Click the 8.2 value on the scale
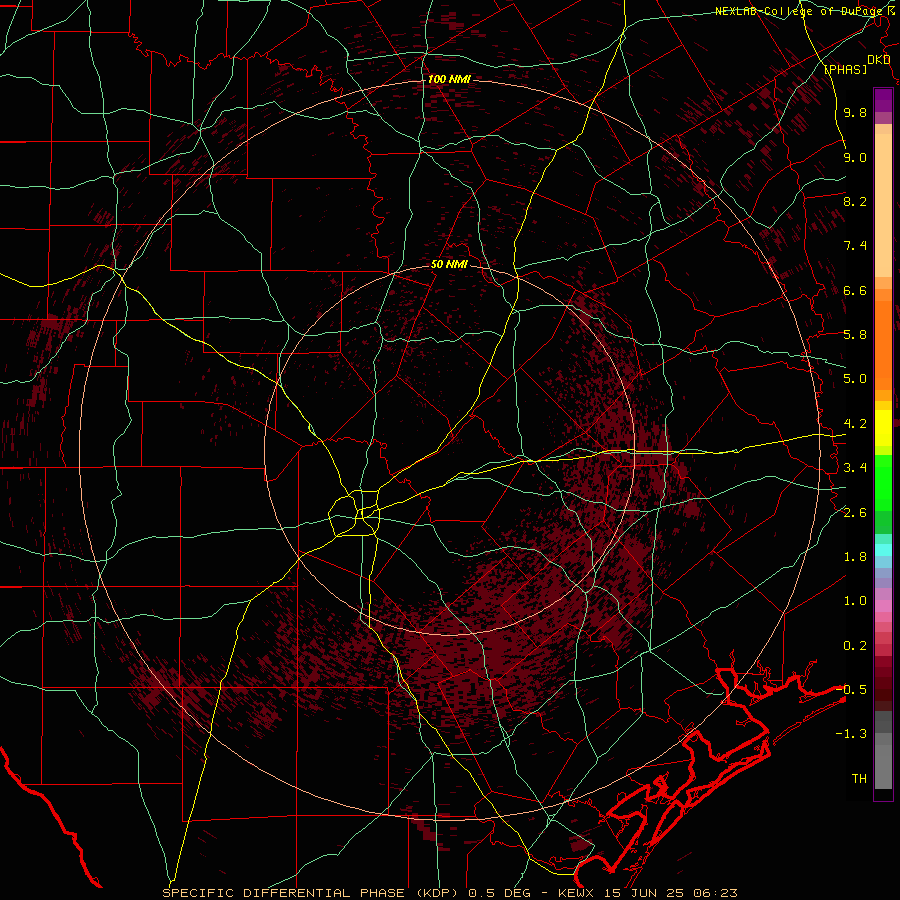900x900 pixels. pos(855,202)
